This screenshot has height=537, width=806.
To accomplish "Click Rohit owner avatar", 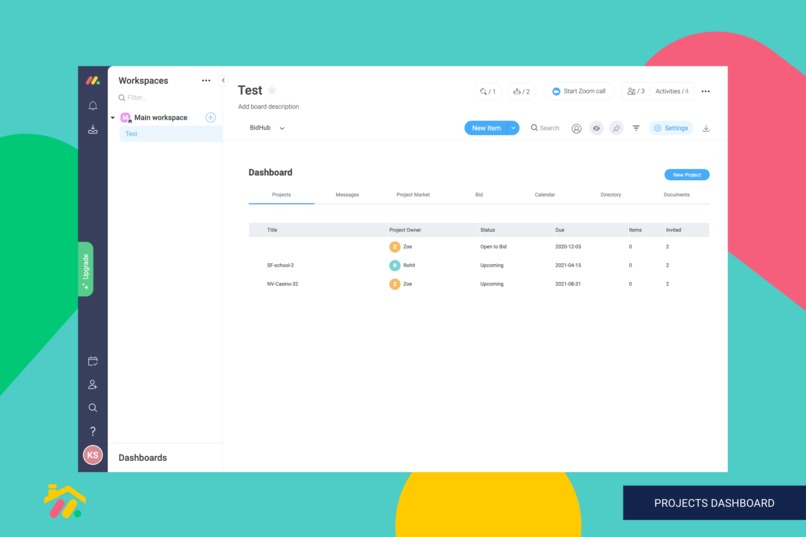I will [395, 265].
